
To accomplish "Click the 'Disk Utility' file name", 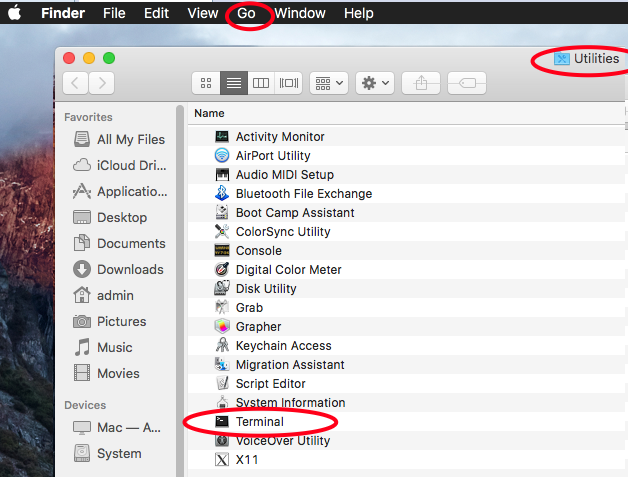I will (266, 289).
